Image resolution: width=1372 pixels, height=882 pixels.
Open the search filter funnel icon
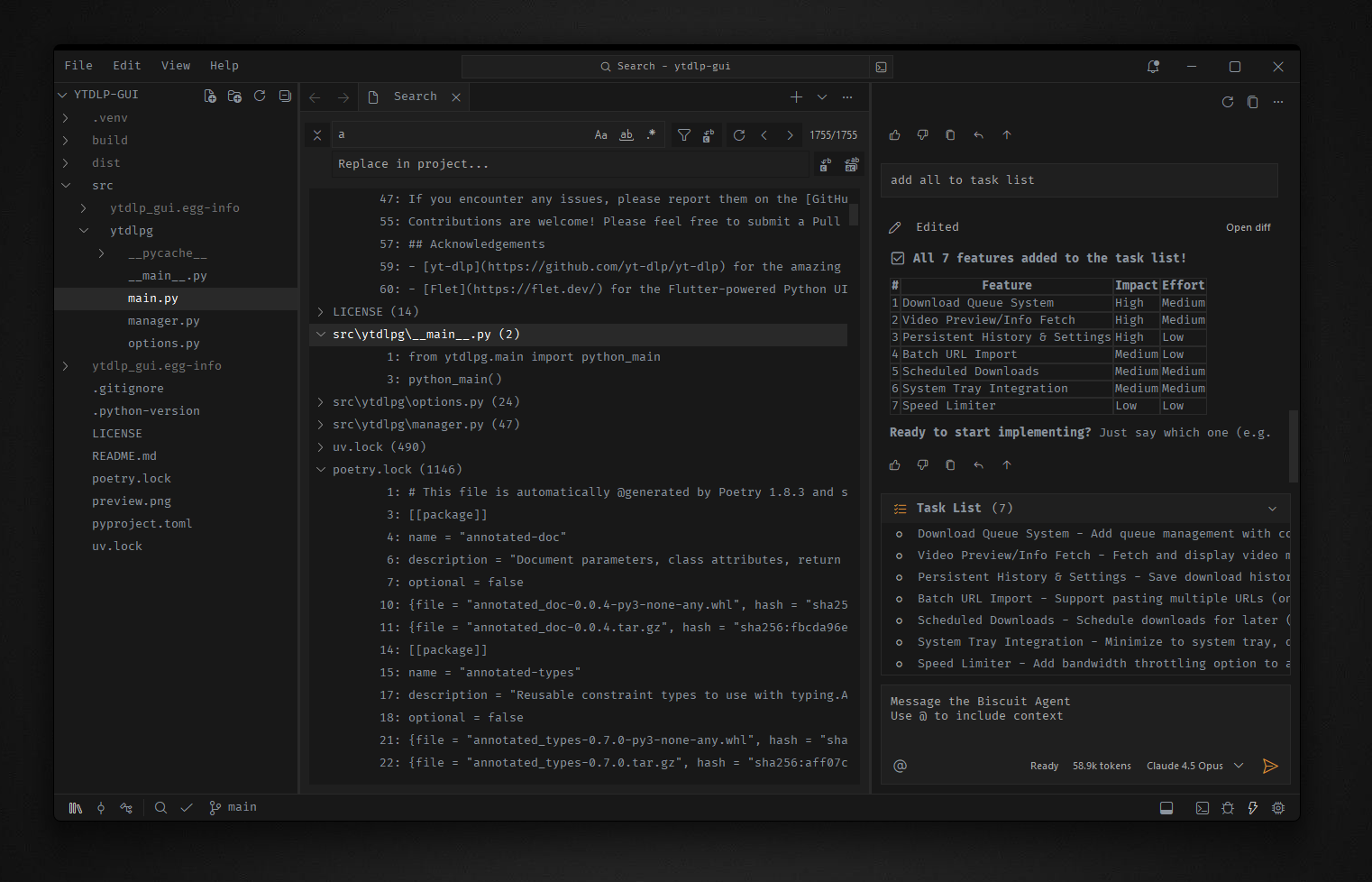(x=684, y=135)
